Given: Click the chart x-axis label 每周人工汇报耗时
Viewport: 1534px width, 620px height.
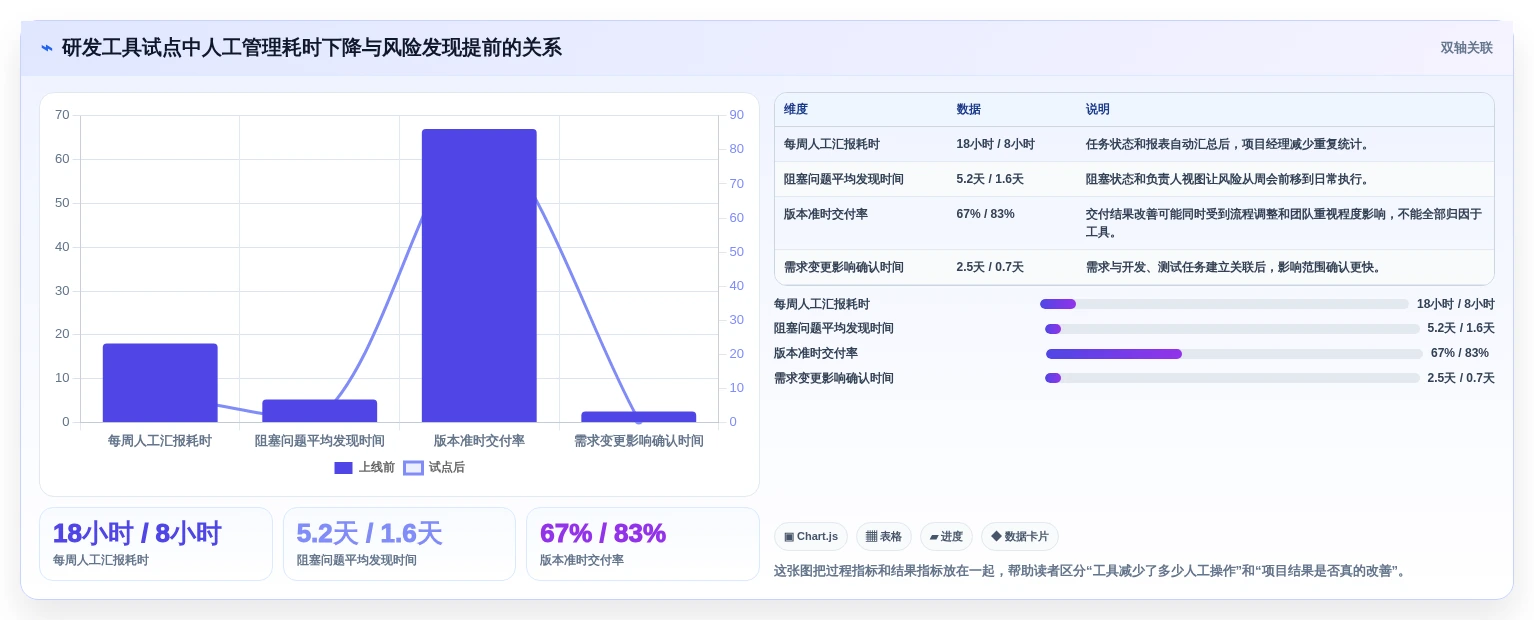Looking at the screenshot, I should 160,441.
